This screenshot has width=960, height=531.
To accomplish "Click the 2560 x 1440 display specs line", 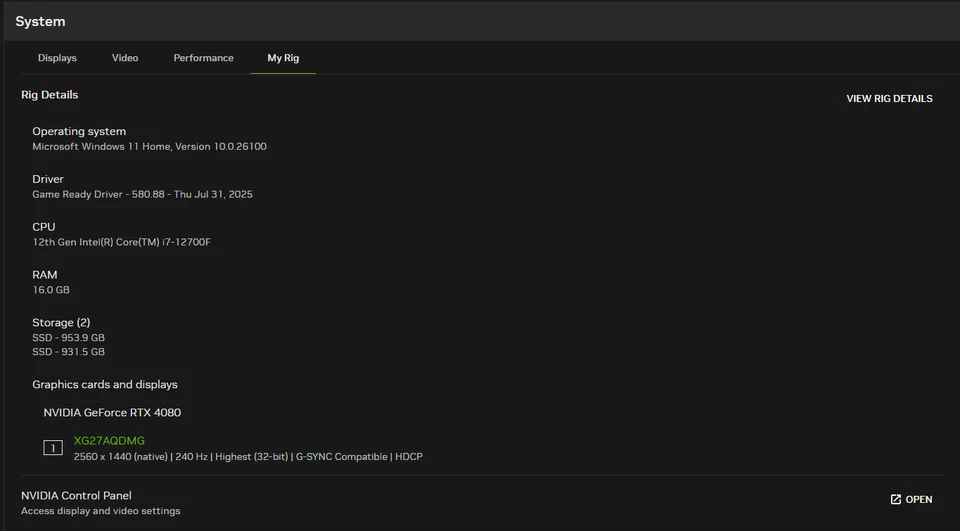I will tap(248, 456).
